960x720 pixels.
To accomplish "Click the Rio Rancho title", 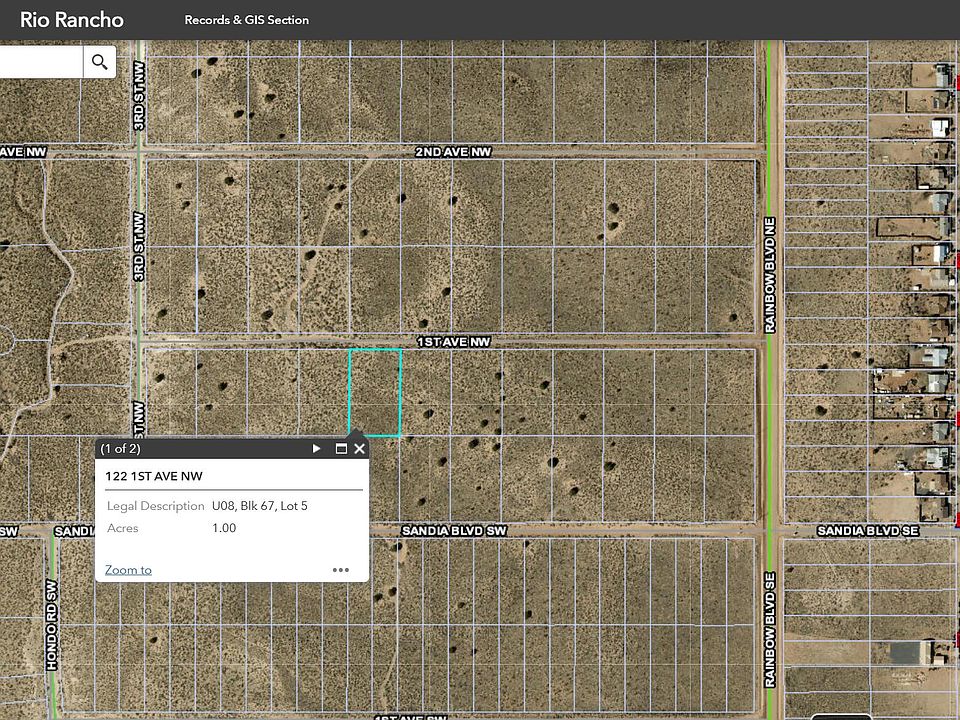I will pyautogui.click(x=72, y=20).
